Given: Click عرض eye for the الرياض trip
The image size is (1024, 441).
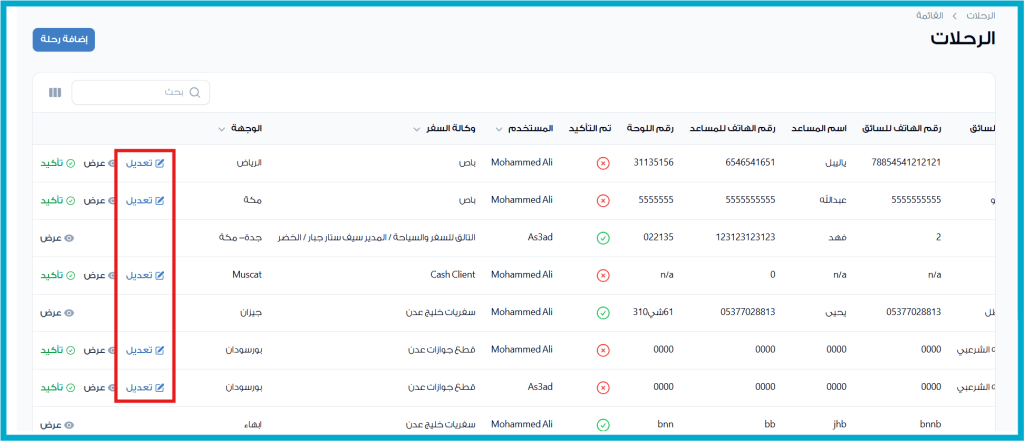Looking at the screenshot, I should click(112, 163).
